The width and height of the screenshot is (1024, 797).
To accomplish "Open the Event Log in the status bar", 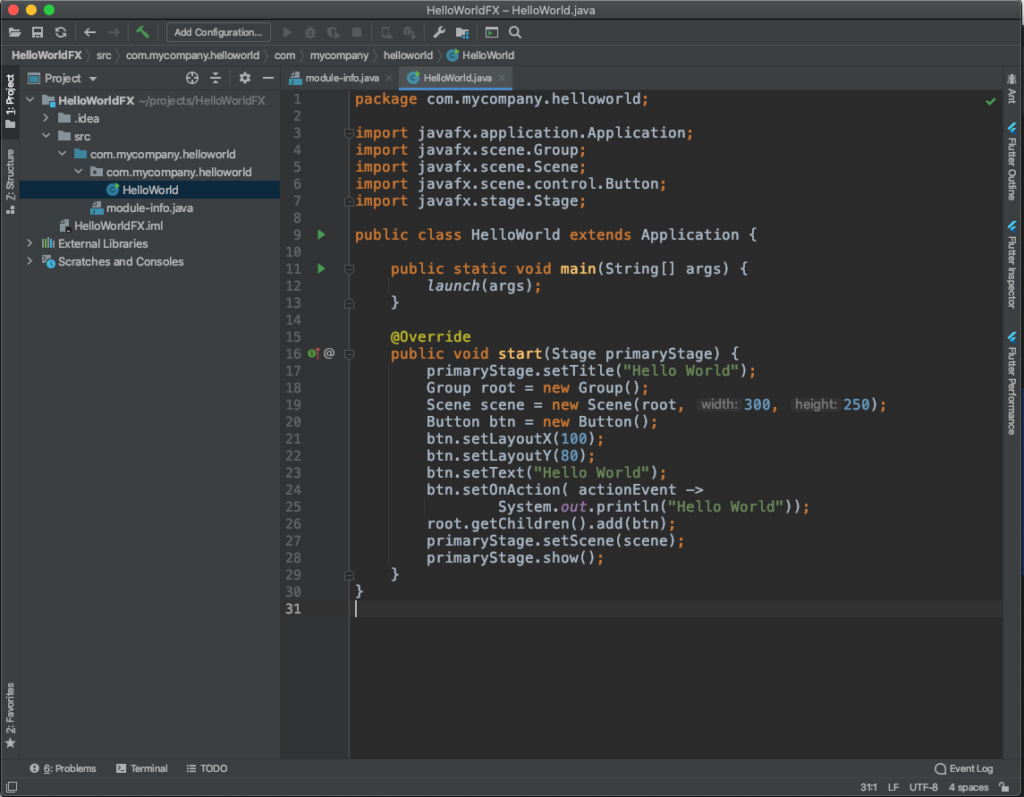I will point(964,768).
